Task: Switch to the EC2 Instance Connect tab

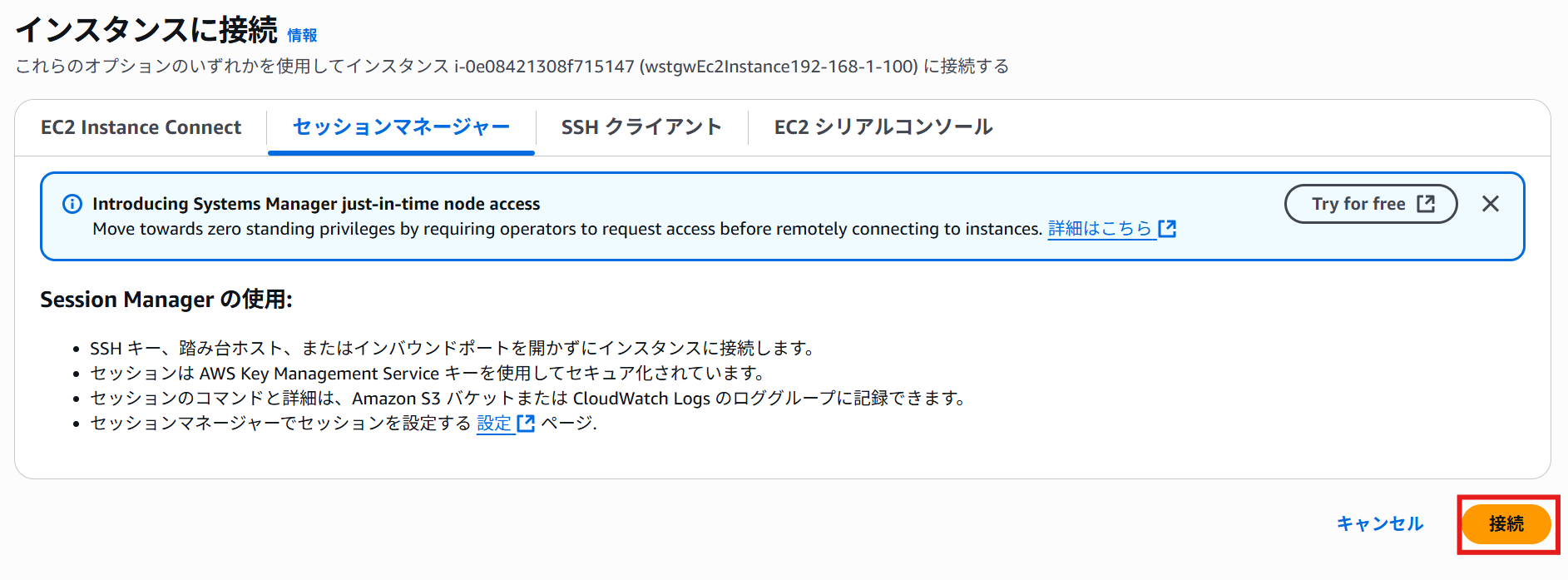Action: click(141, 127)
